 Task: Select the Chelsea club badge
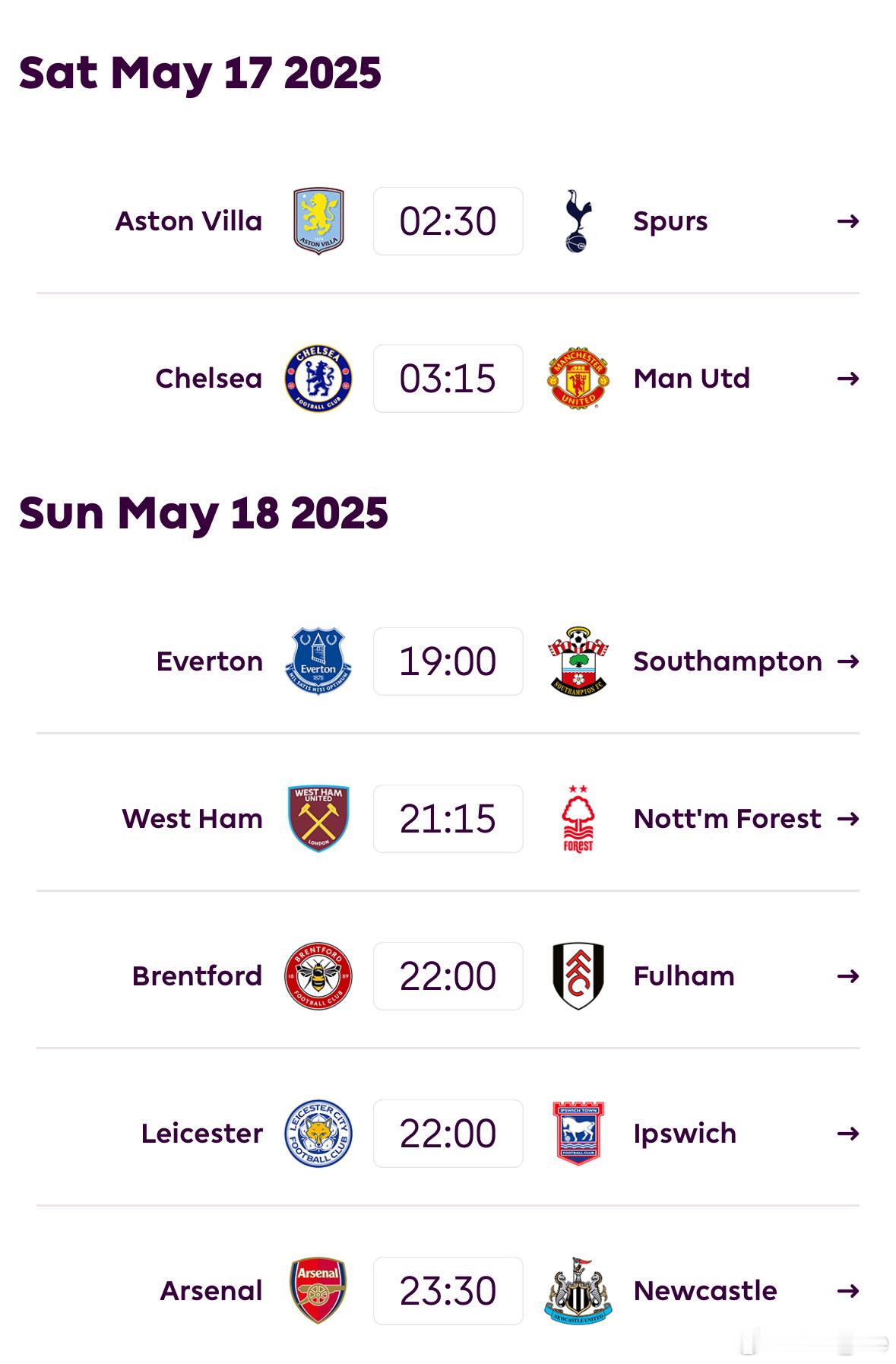[x=318, y=379]
